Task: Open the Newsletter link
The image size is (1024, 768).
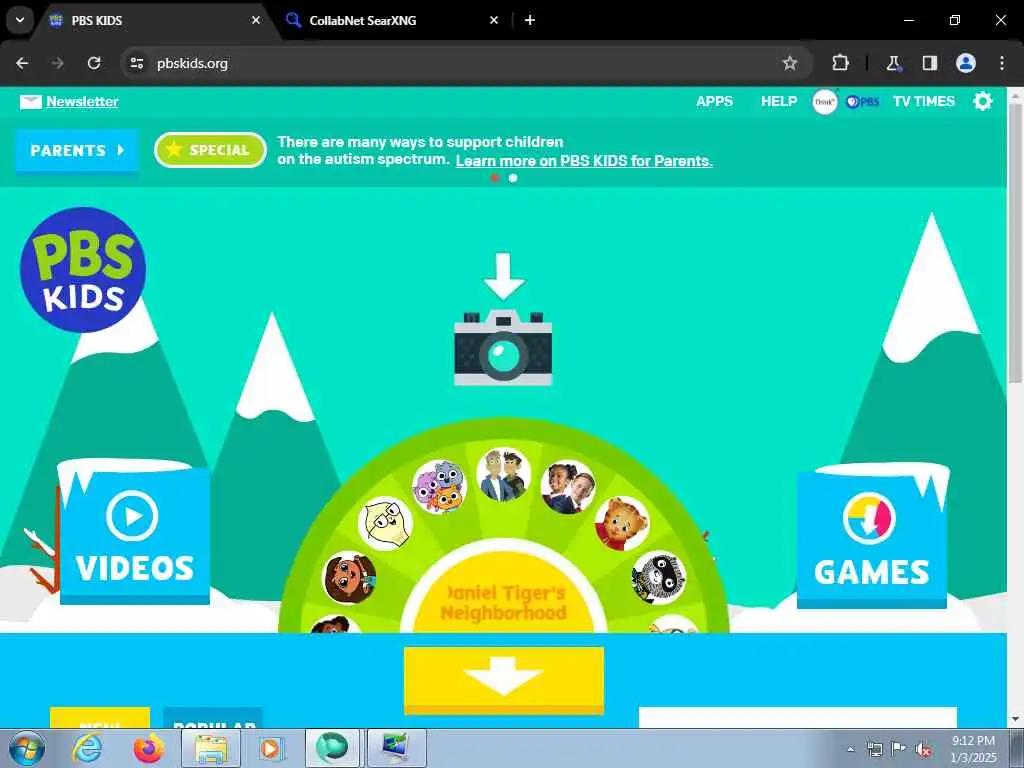Action: [82, 102]
